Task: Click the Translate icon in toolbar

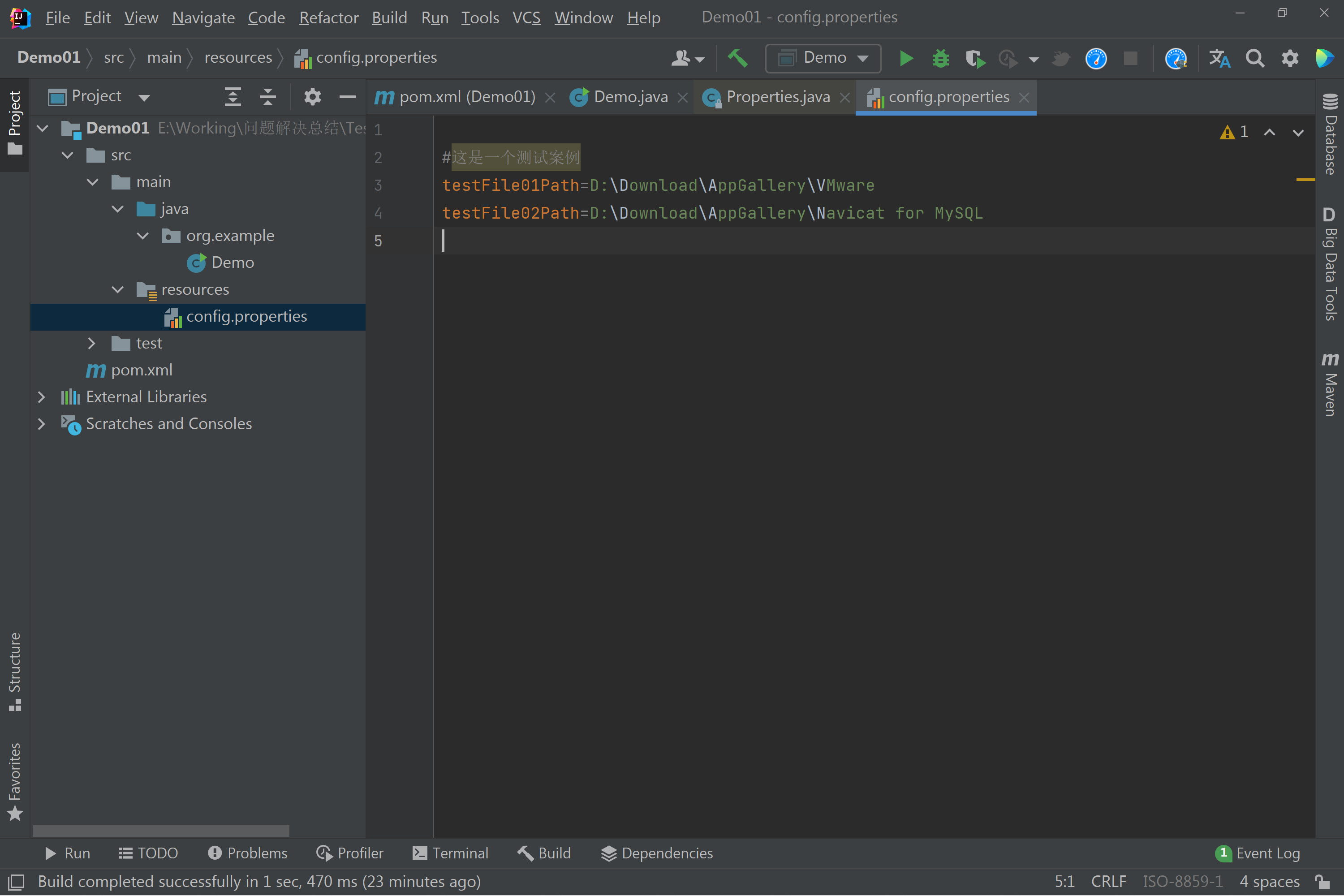Action: click(x=1219, y=58)
